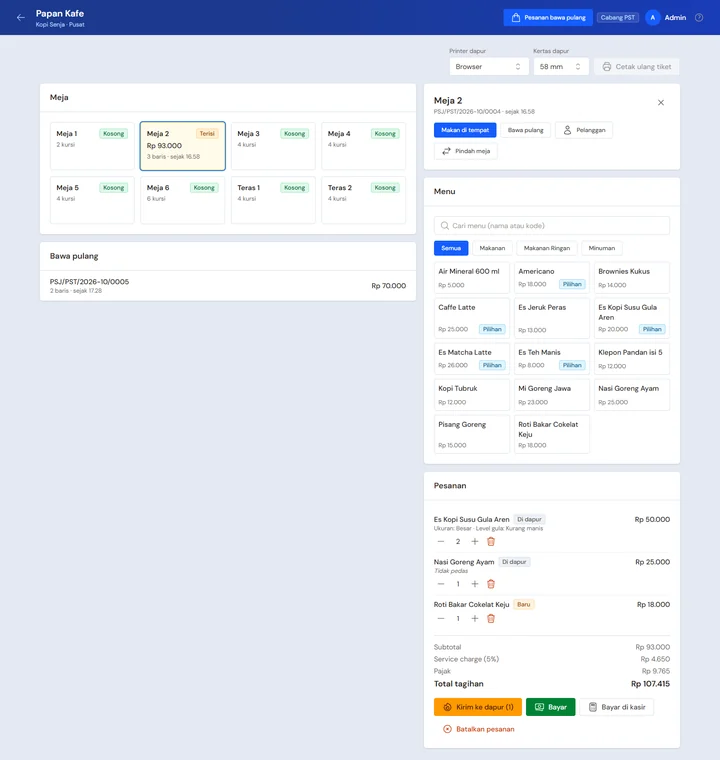Viewport: 720px width, 760px height.
Task: Click the Di dapur badge on Nasi Goreng Ayam
Action: pyautogui.click(x=514, y=562)
